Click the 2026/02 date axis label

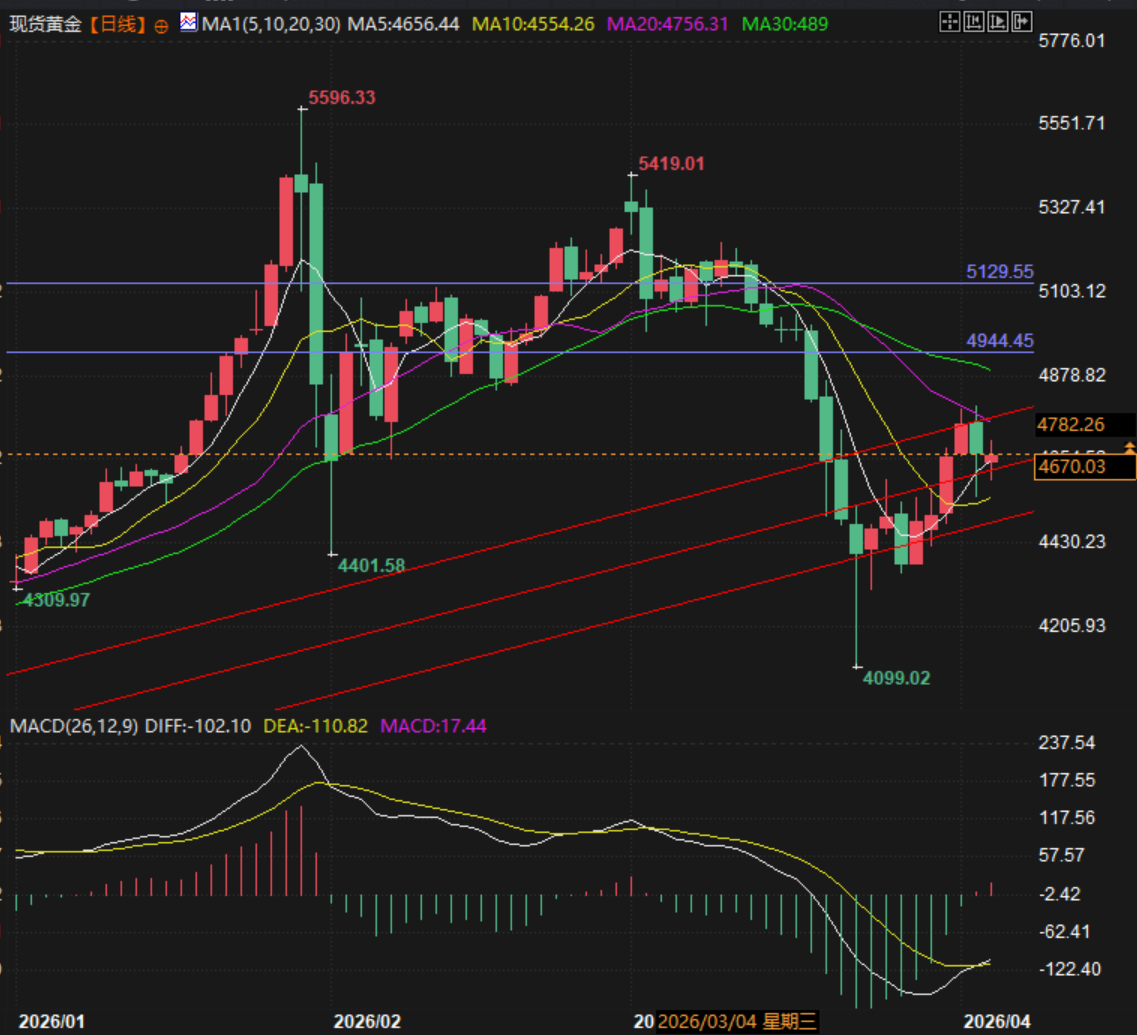click(x=367, y=1021)
